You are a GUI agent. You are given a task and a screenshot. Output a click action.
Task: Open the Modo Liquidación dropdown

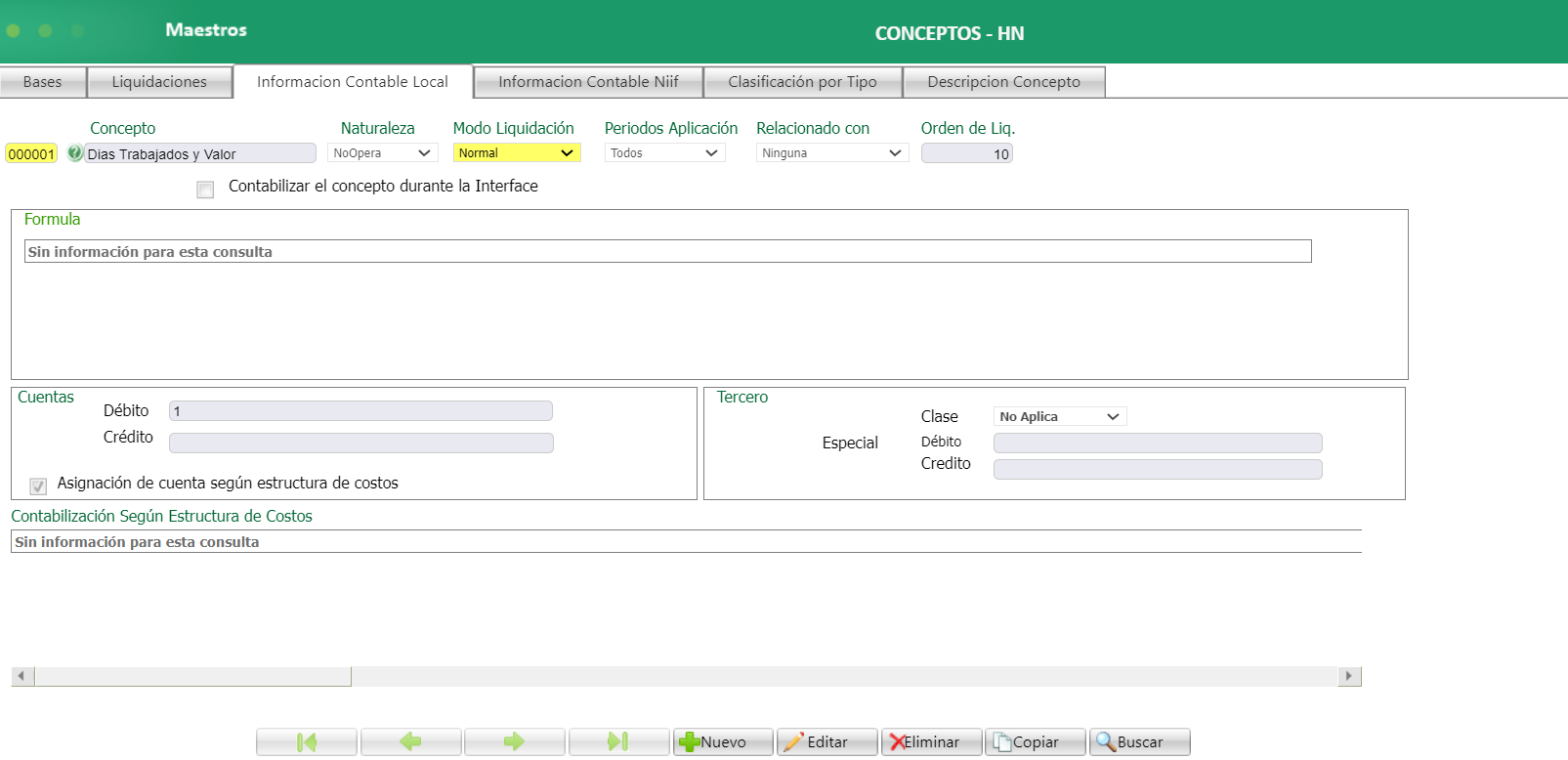click(516, 153)
